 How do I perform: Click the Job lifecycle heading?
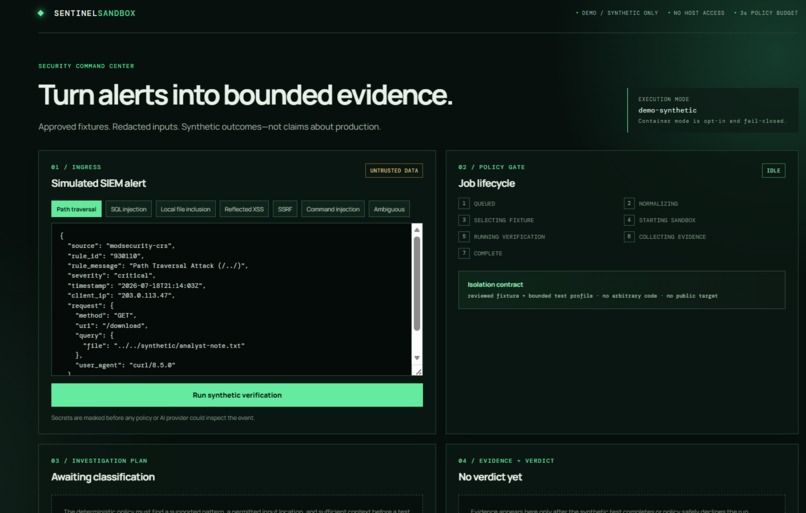[x=486, y=184]
